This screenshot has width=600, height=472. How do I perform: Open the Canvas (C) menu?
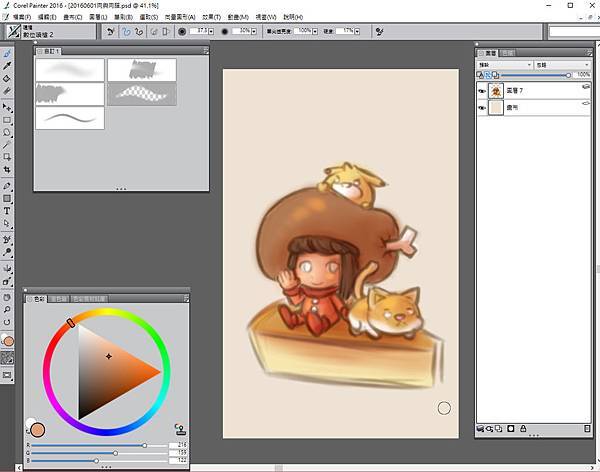[73, 17]
